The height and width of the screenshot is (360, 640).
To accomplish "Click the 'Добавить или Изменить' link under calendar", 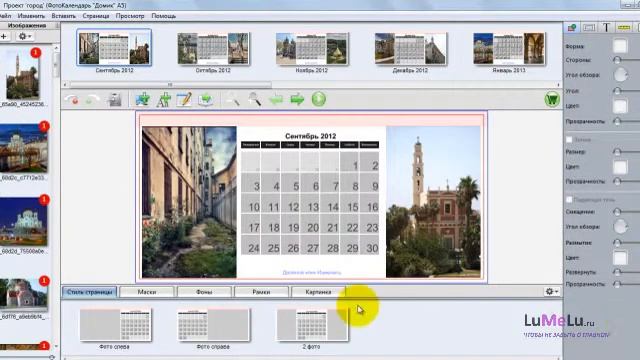I will pyautogui.click(x=312, y=272).
